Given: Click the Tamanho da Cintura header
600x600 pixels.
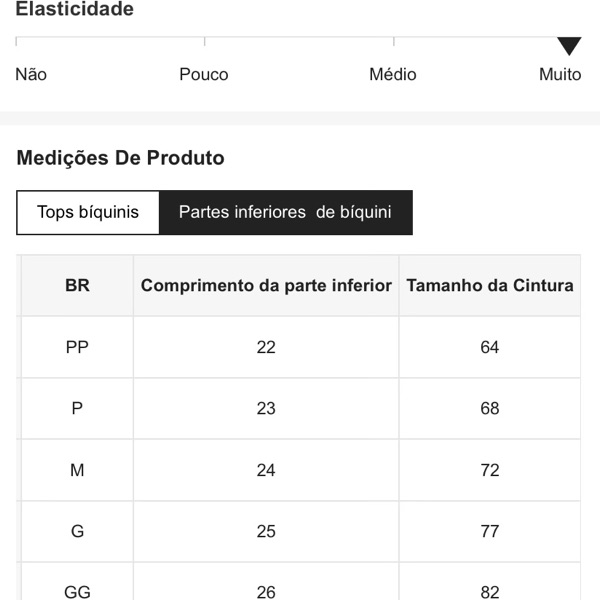Looking at the screenshot, I should pyautogui.click(x=490, y=285).
